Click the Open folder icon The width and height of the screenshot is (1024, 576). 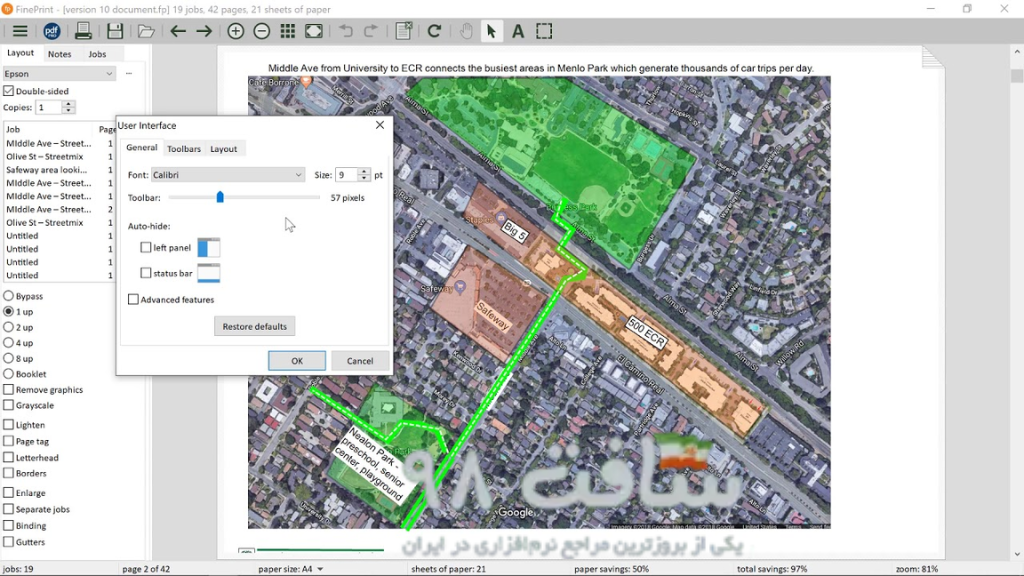click(146, 31)
